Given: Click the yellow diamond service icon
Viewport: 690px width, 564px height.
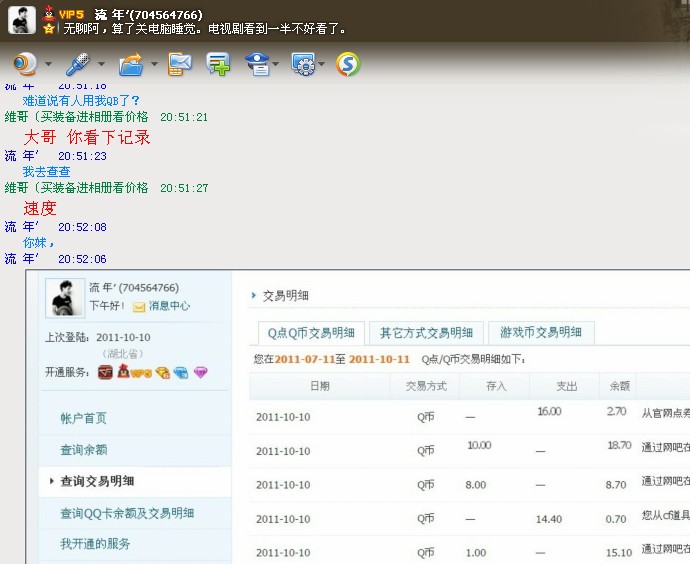Looking at the screenshot, I should 162,373.
